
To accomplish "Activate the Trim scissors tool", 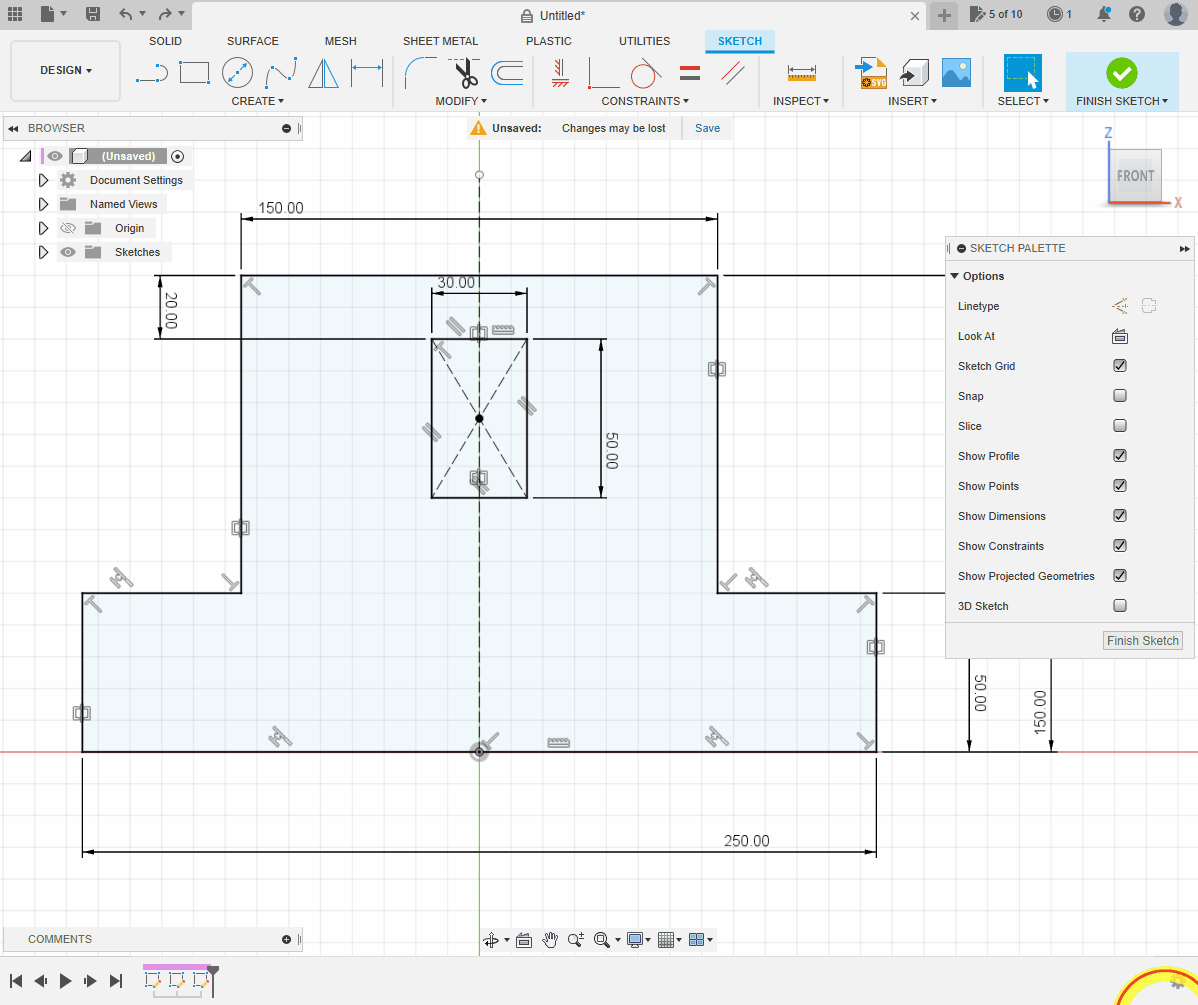I will 464,73.
